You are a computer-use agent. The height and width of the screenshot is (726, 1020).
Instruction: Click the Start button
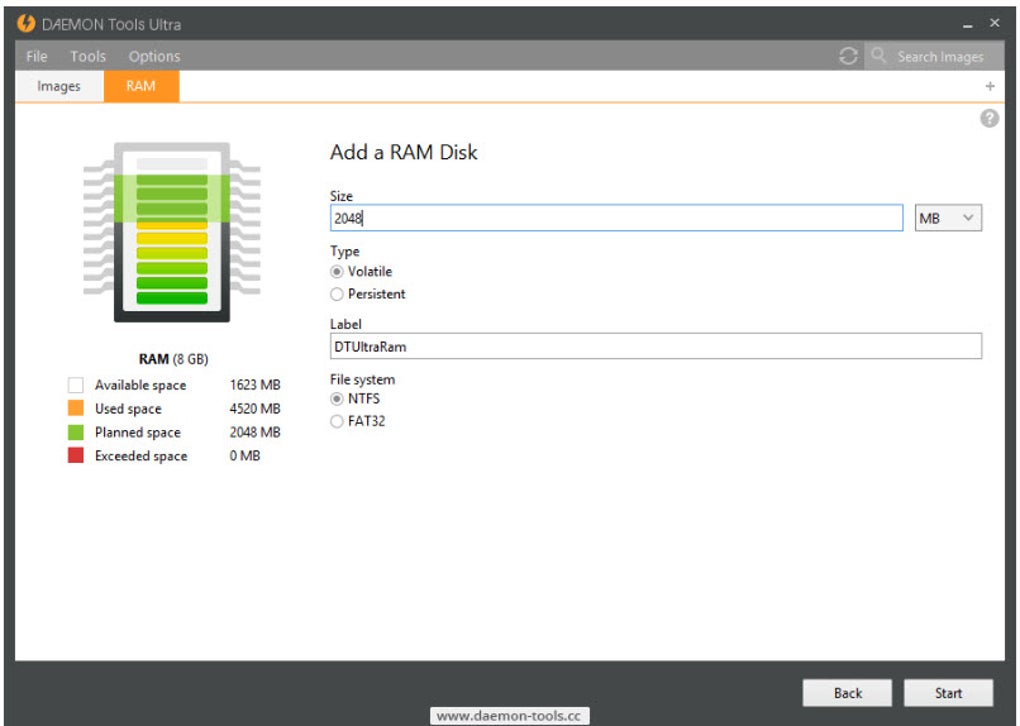coord(948,693)
